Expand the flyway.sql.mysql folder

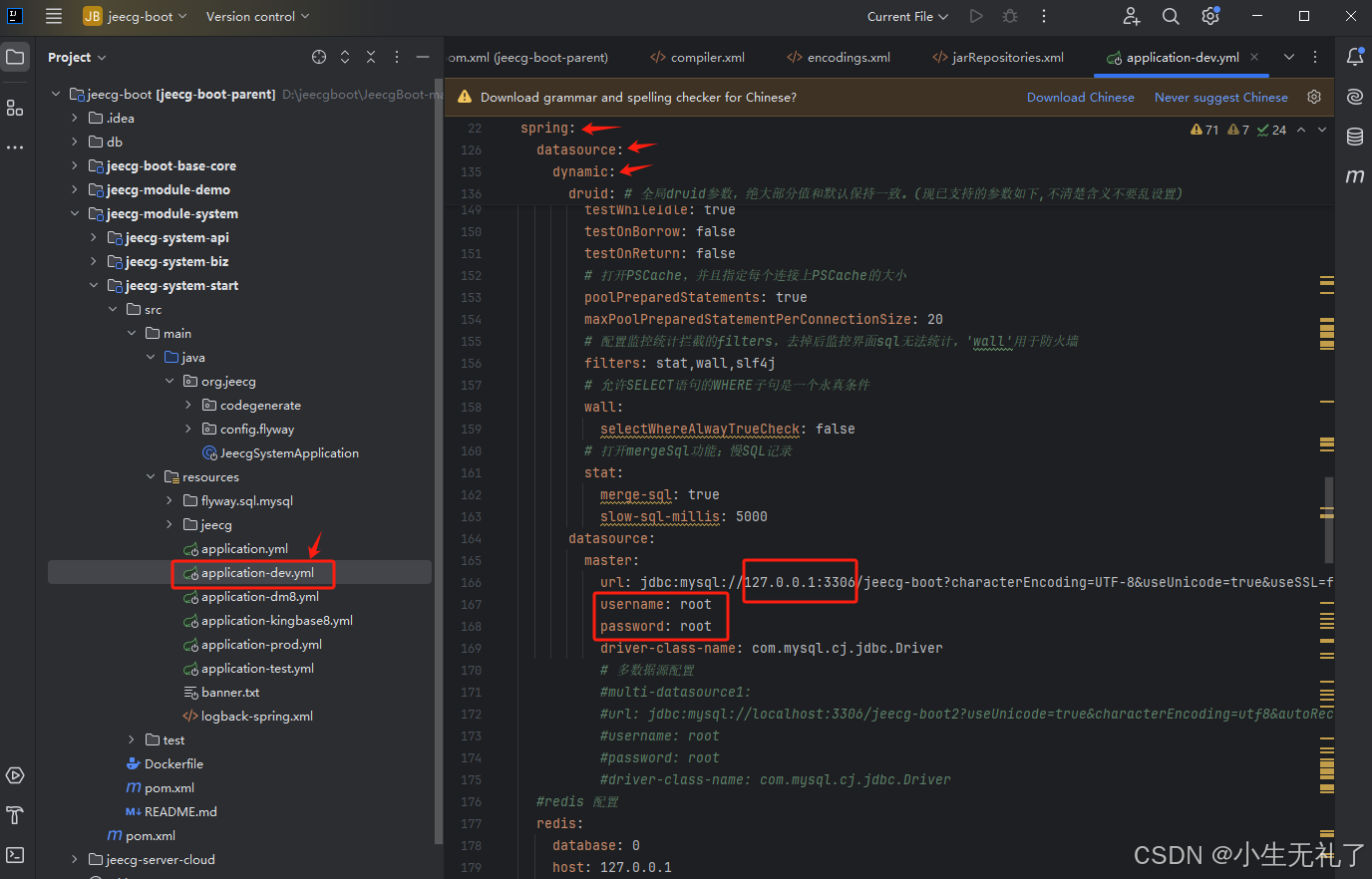(x=170, y=500)
